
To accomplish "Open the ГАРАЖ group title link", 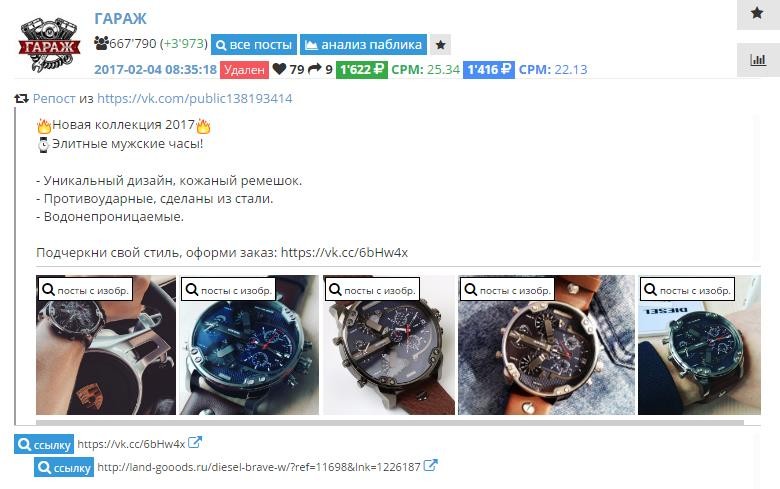I will pos(120,18).
